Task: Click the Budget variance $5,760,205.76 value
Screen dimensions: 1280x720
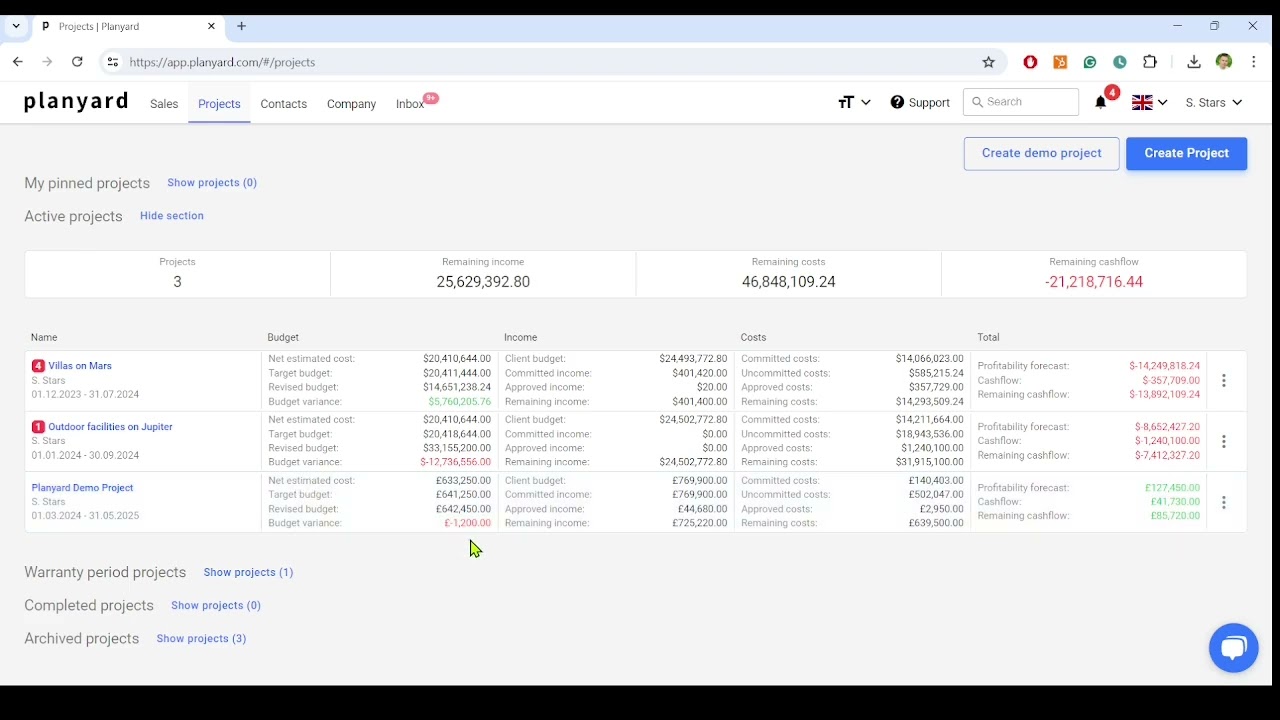Action: coord(459,402)
